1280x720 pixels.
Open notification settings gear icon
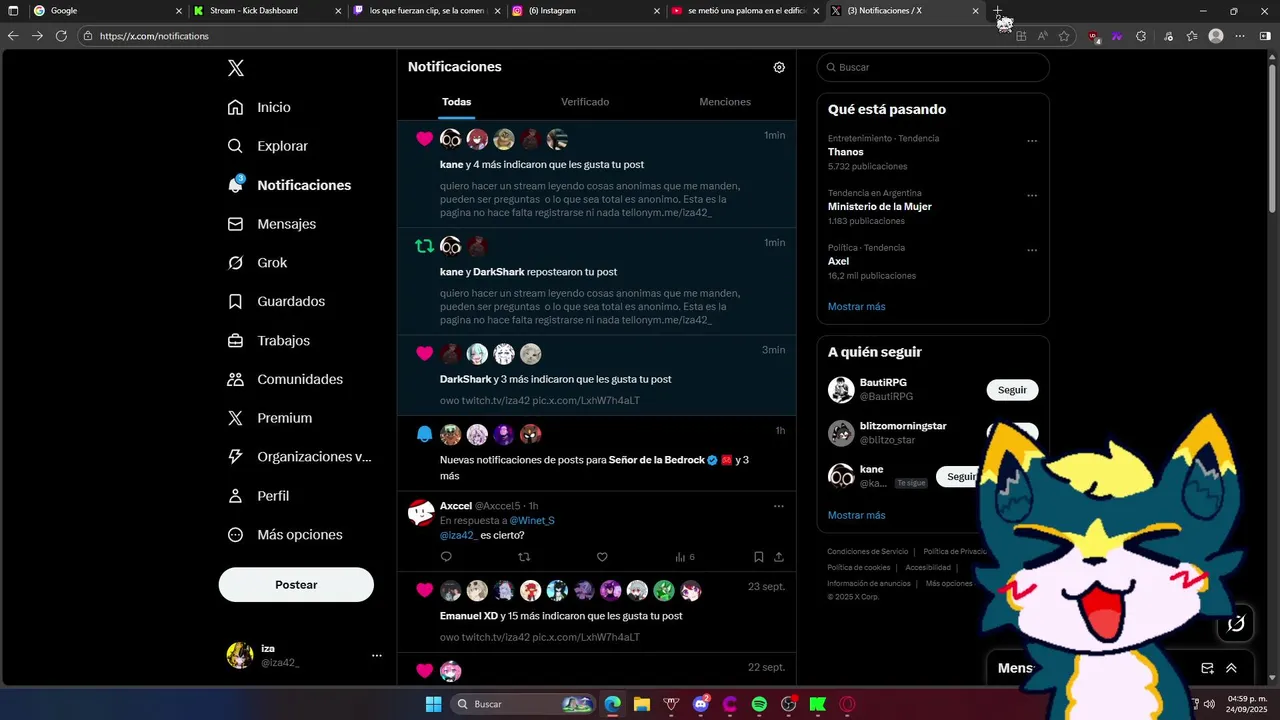779,67
